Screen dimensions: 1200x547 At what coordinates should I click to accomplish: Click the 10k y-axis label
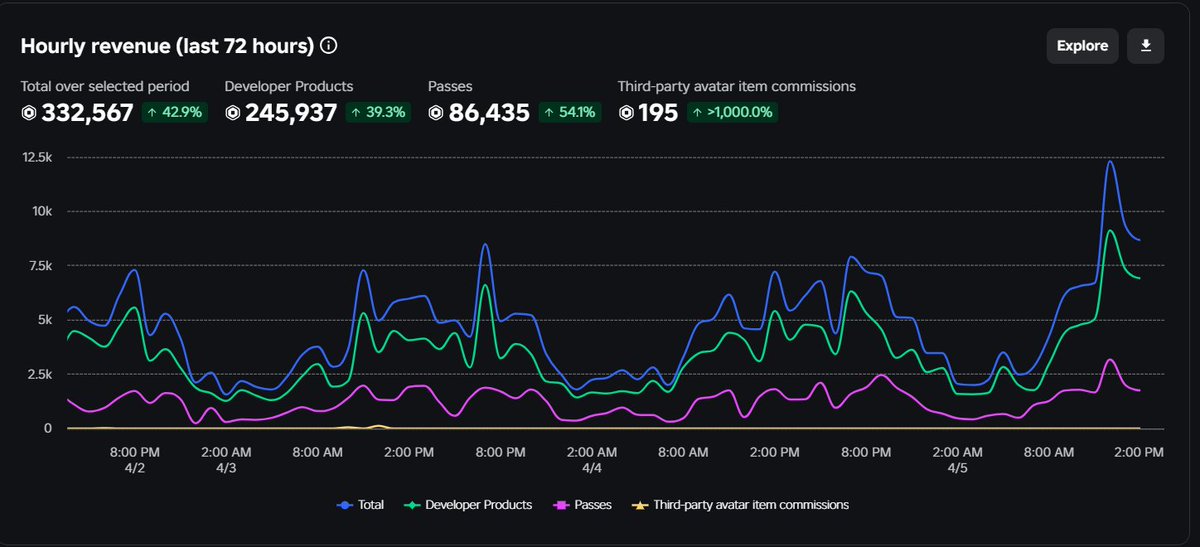tap(41, 211)
